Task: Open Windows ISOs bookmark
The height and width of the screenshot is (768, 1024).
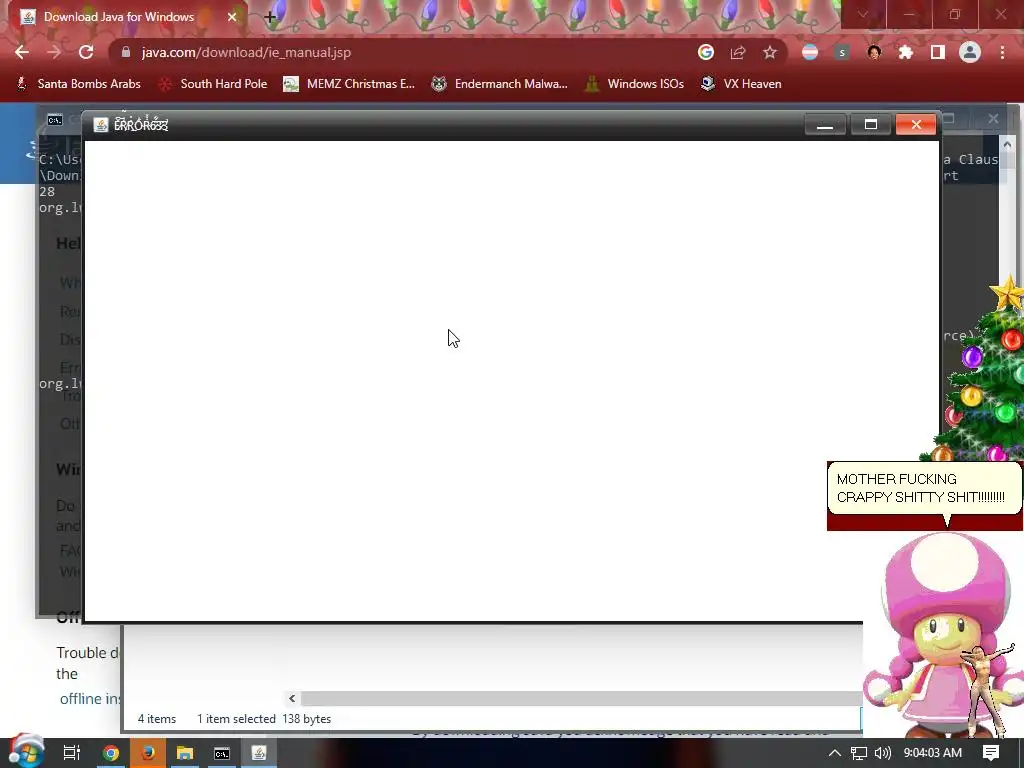Action: pyautogui.click(x=634, y=84)
